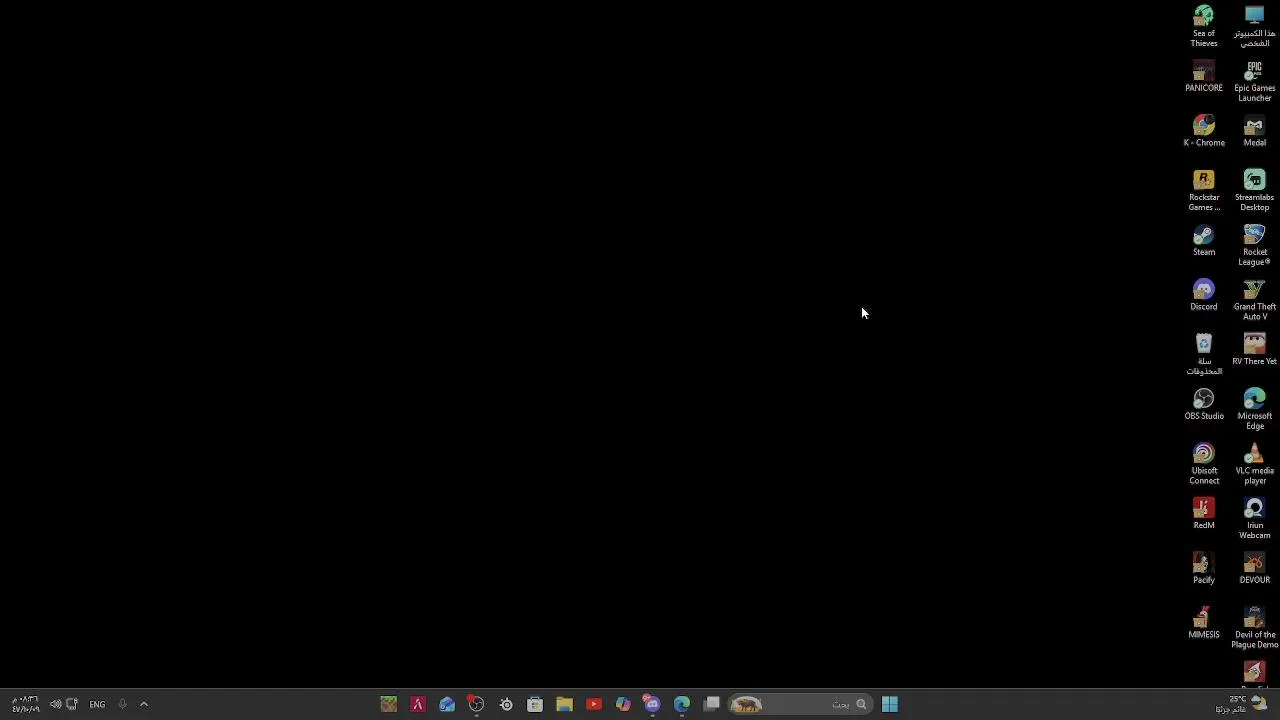Viewport: 1280px width, 720px height.
Task: Select VLC media player desktop icon
Action: coord(1254,464)
